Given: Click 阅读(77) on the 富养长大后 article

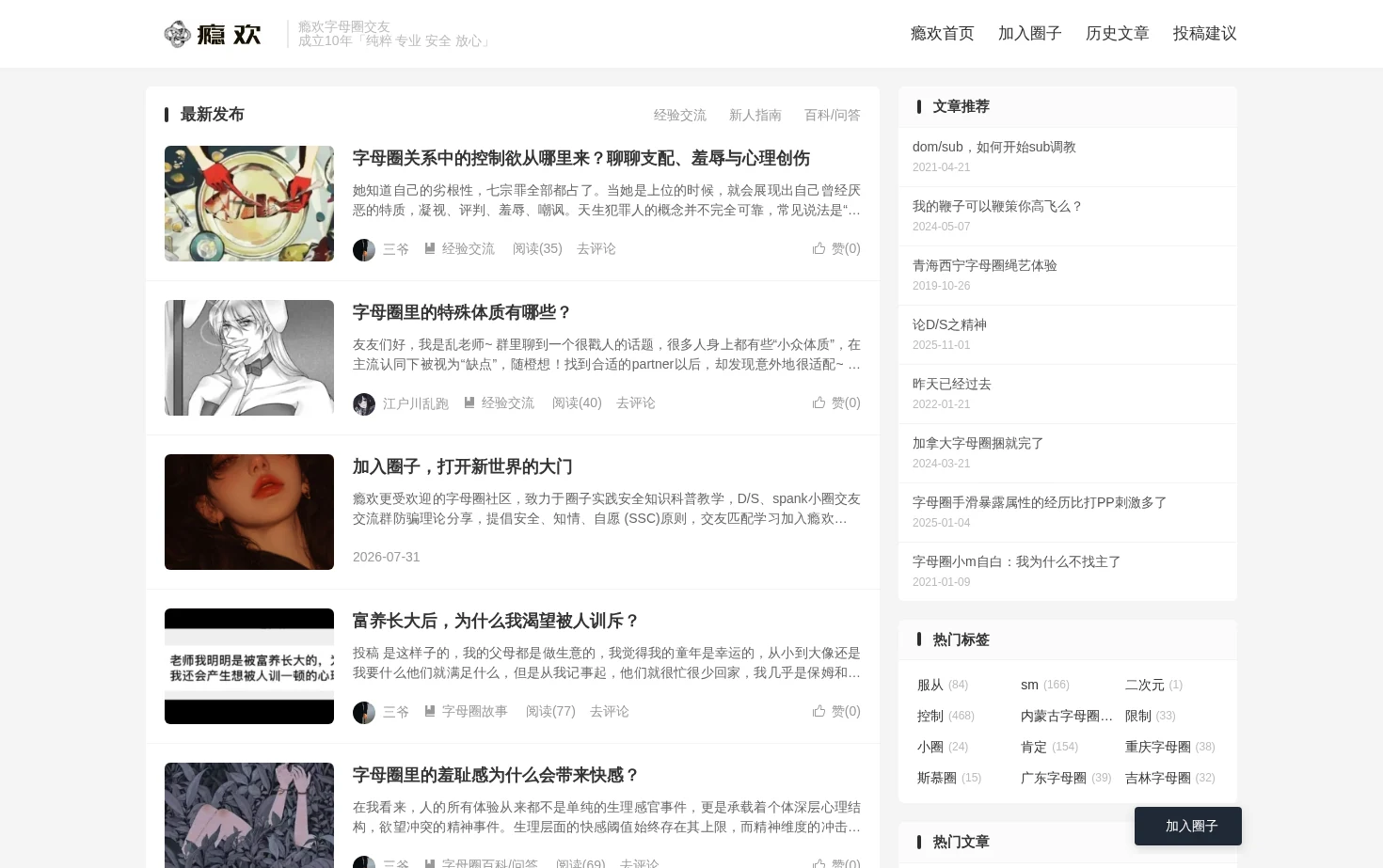Looking at the screenshot, I should [550, 711].
